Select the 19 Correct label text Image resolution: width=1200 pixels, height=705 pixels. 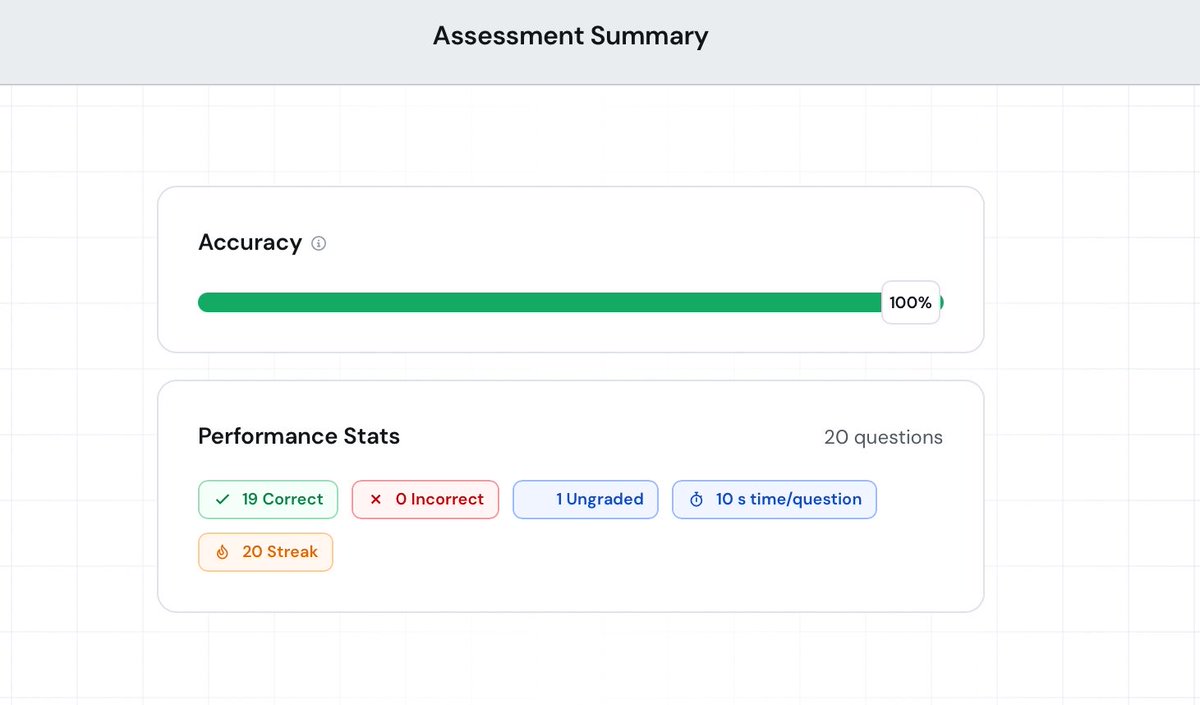tap(283, 499)
